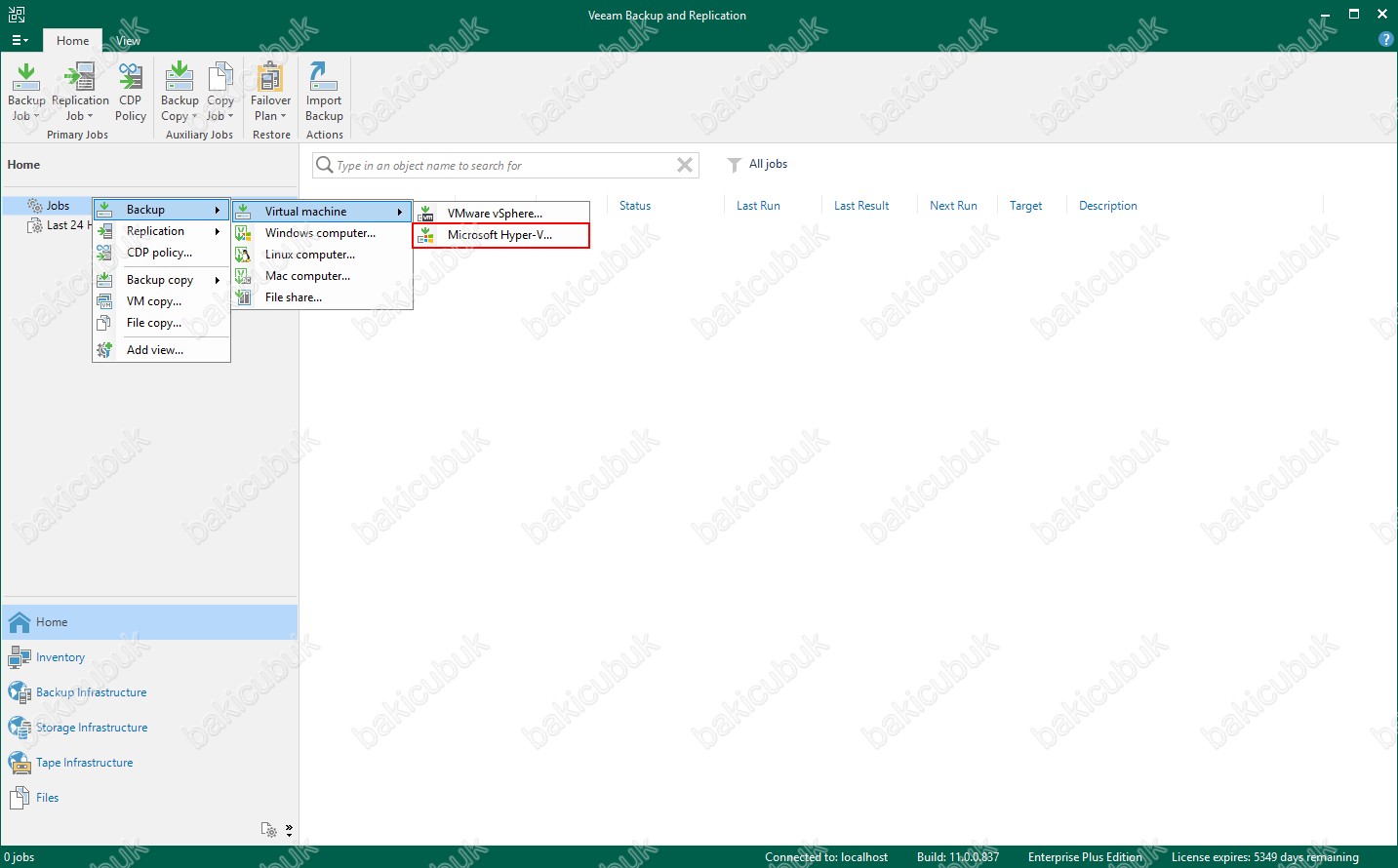Sort by the Next Run column header
The width and height of the screenshot is (1398, 868).
click(953, 206)
